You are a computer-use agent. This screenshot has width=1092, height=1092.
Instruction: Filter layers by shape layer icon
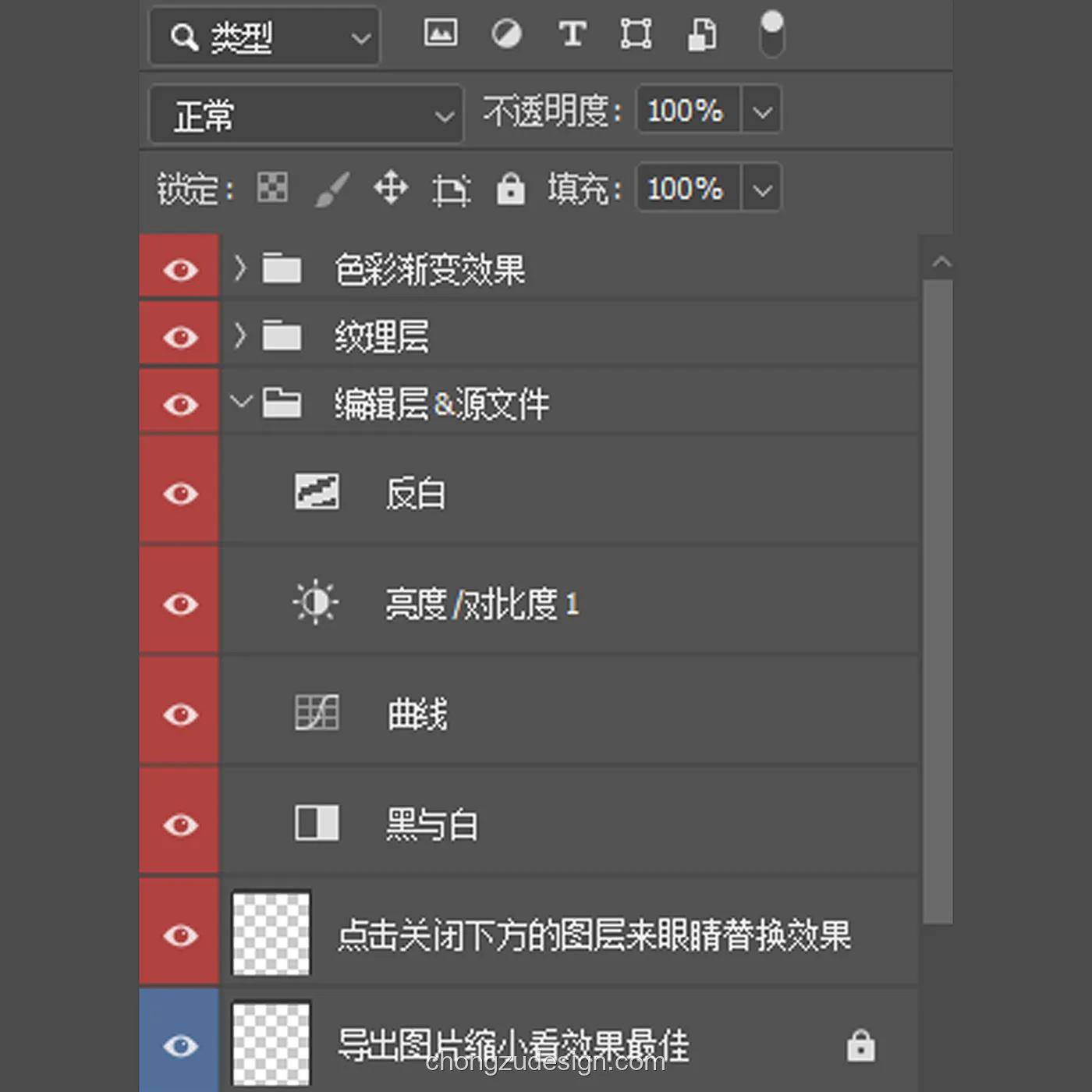pyautogui.click(x=636, y=34)
